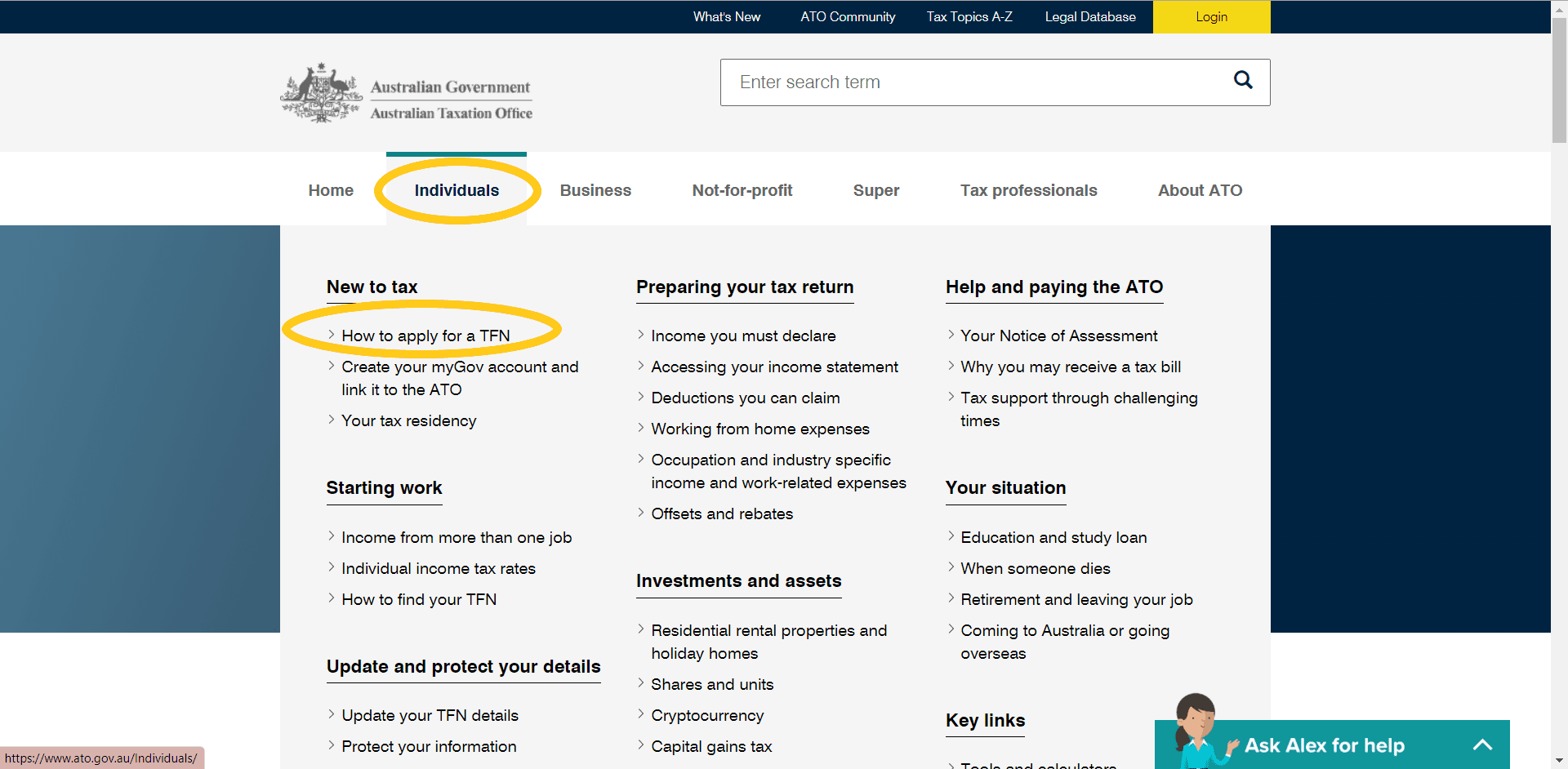Open Accessing your income statement

click(774, 367)
